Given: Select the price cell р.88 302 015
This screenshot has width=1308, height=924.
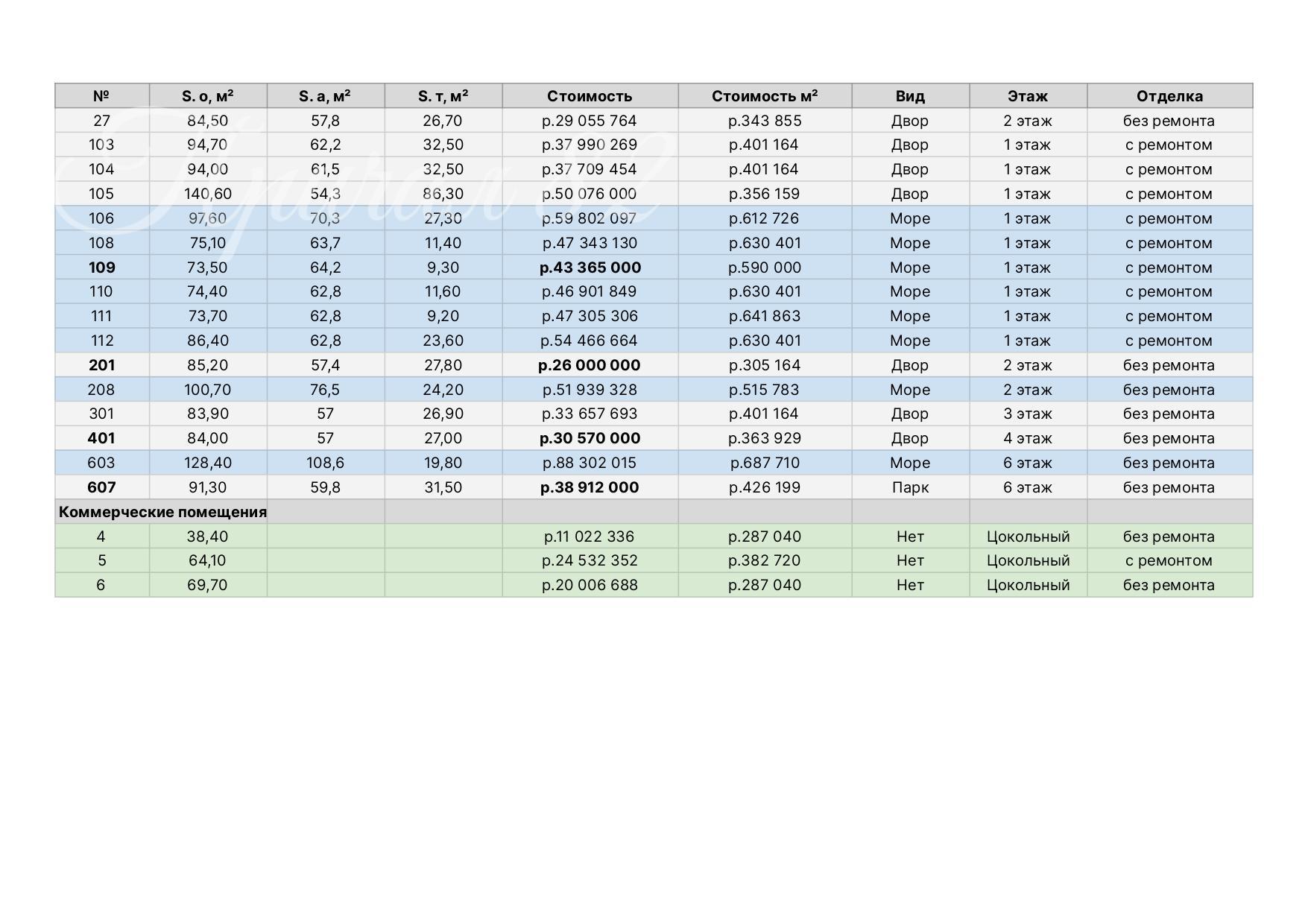Looking at the screenshot, I should 590,463.
